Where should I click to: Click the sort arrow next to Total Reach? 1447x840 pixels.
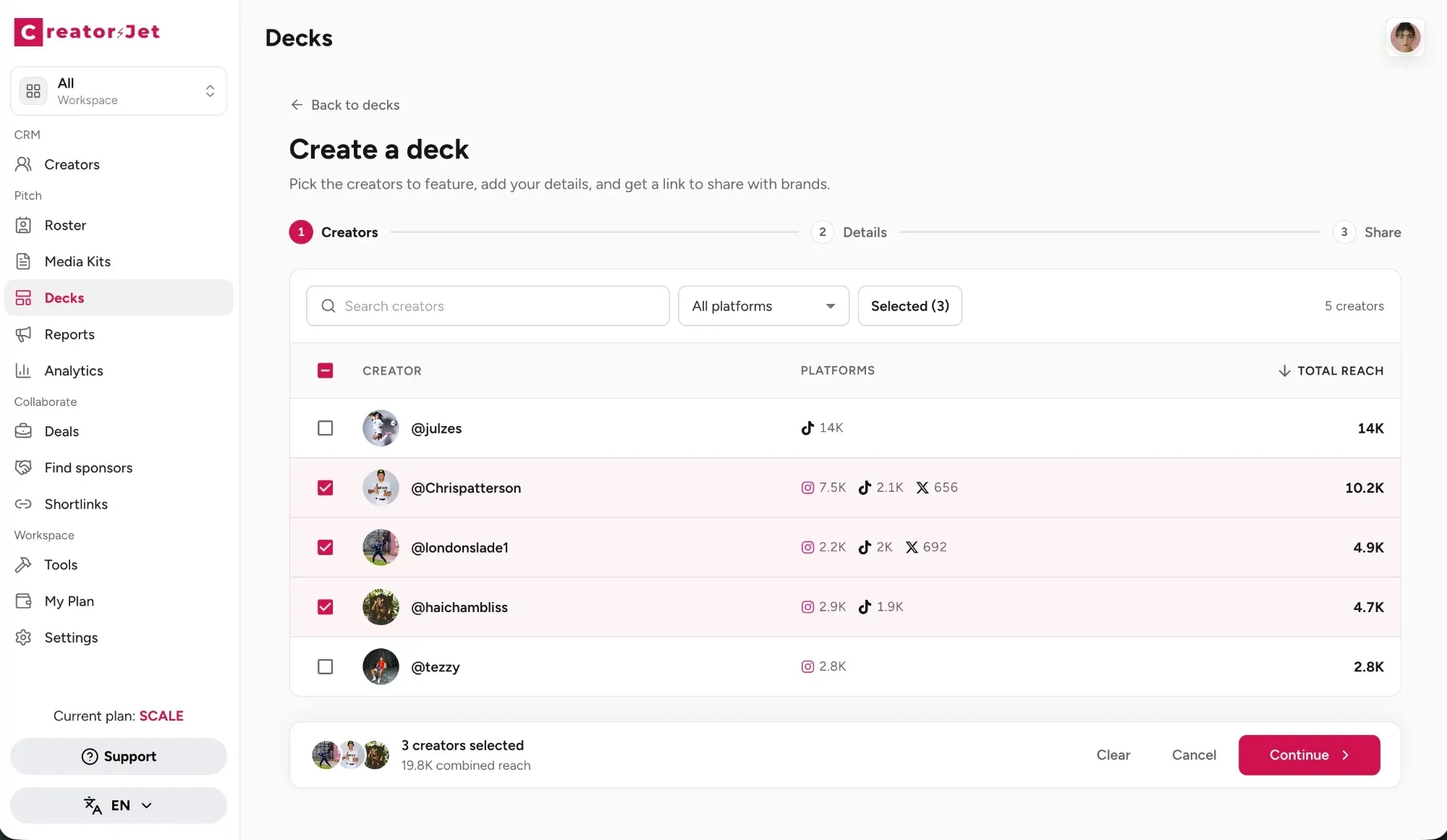[x=1284, y=370]
